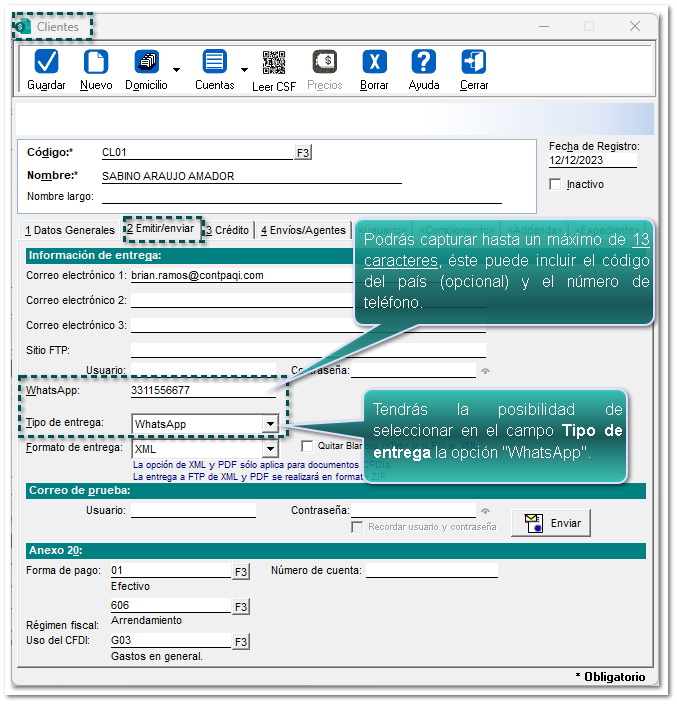Save the client with Guardar icon
The image size is (677, 704).
(x=46, y=62)
